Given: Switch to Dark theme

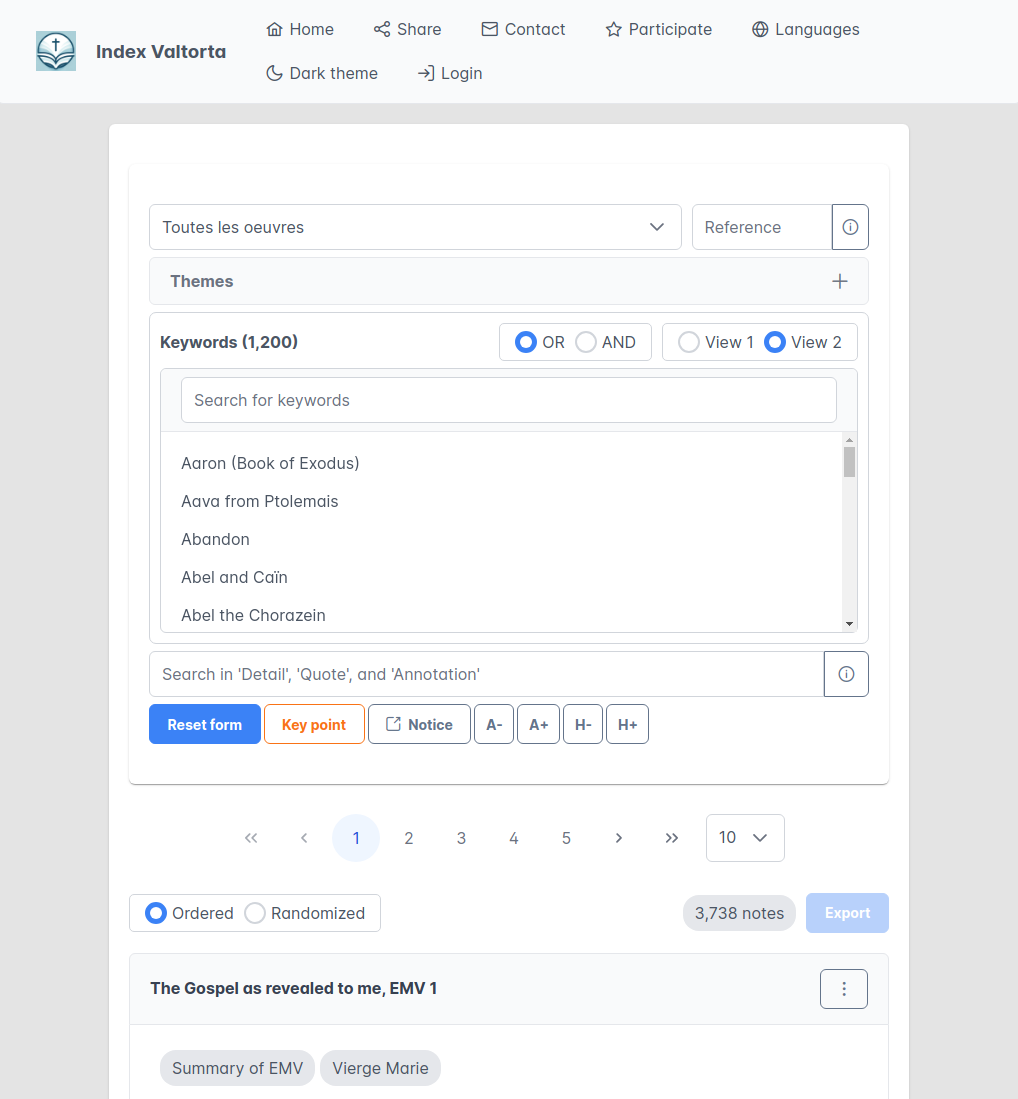Looking at the screenshot, I should tap(322, 73).
